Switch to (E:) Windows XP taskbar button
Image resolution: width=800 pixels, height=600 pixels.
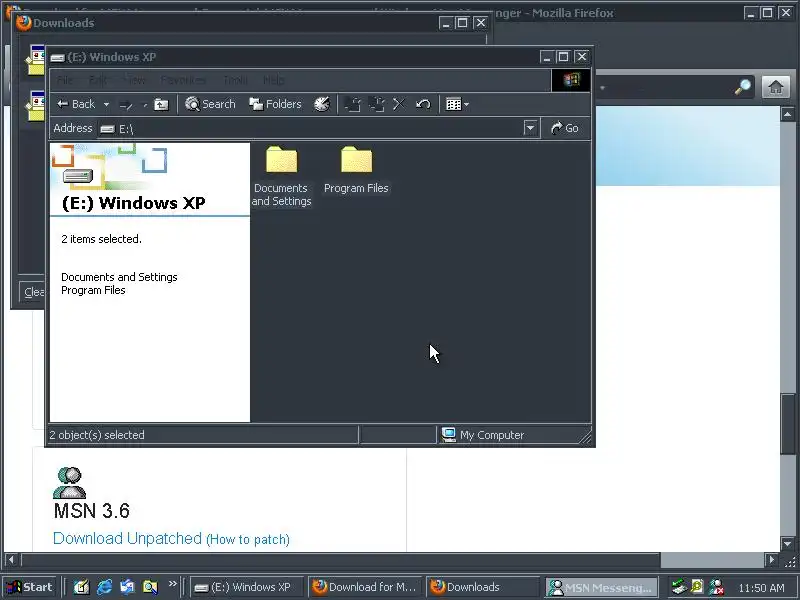point(247,587)
